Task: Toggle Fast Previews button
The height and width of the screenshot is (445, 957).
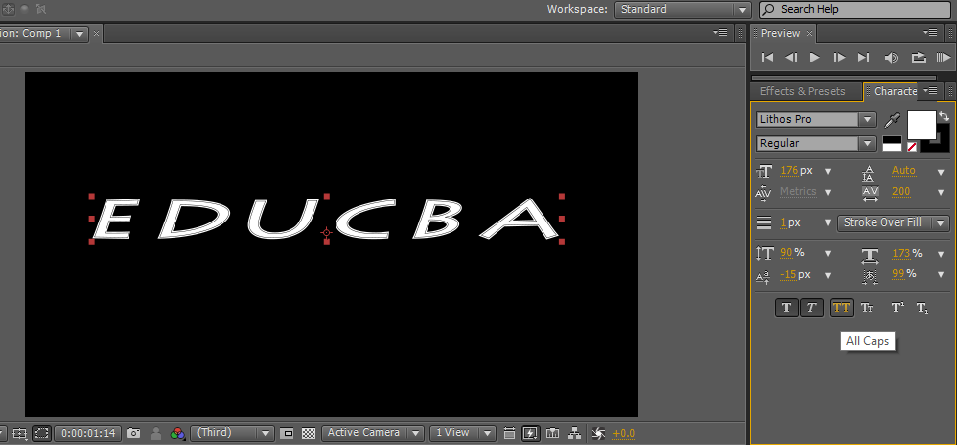Action: [x=531, y=433]
